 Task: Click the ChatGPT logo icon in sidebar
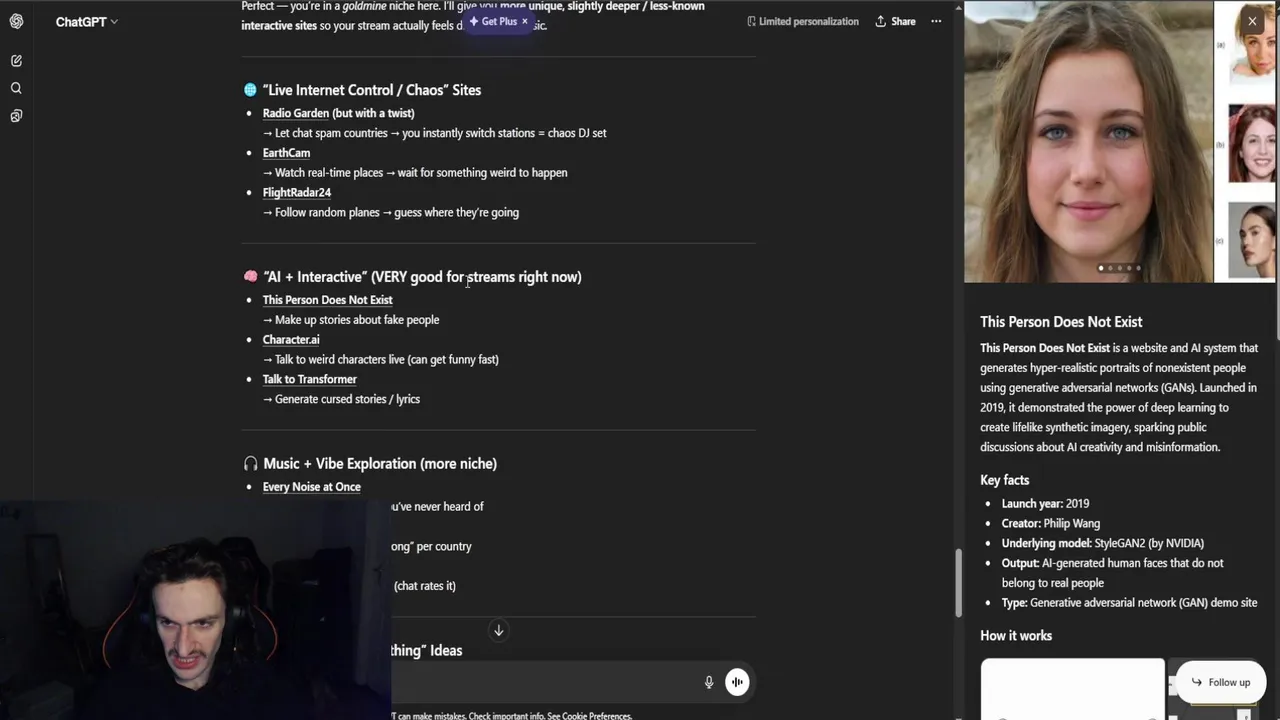[x=16, y=21]
